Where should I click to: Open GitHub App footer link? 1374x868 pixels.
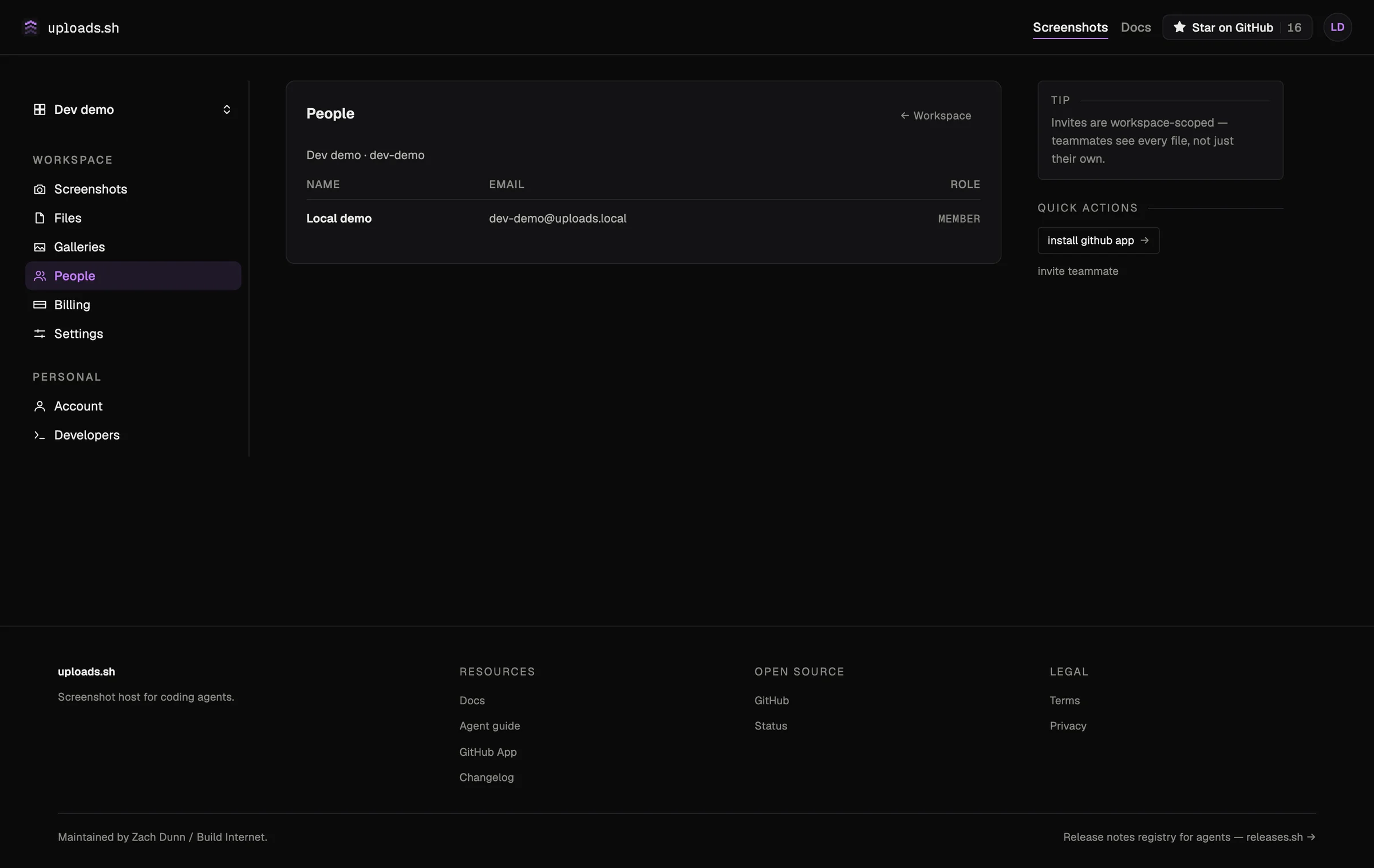pyautogui.click(x=488, y=752)
